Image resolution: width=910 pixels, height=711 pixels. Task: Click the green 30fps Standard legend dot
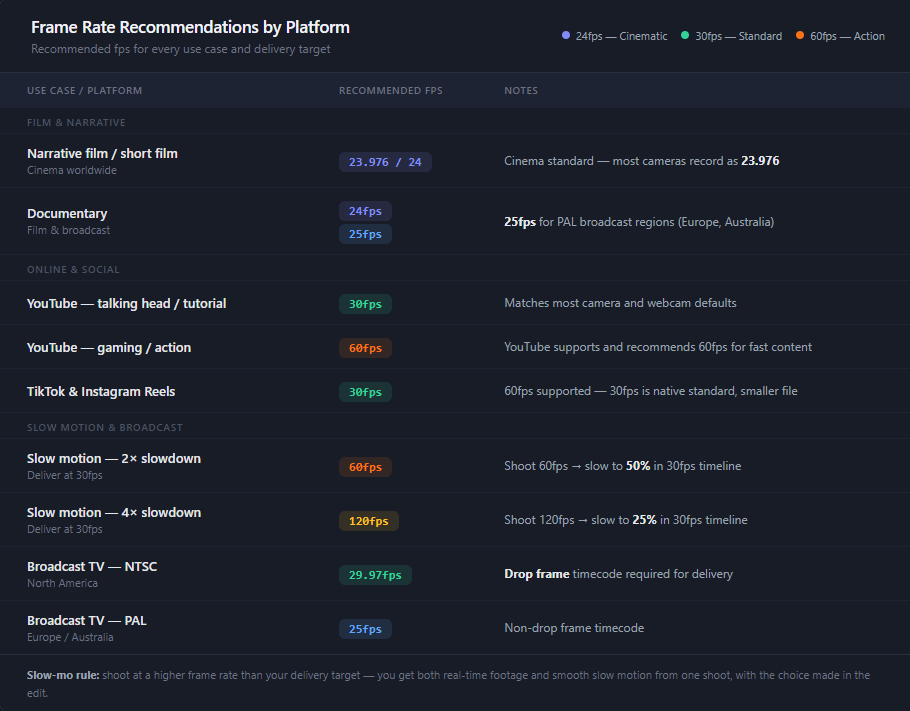(x=685, y=35)
